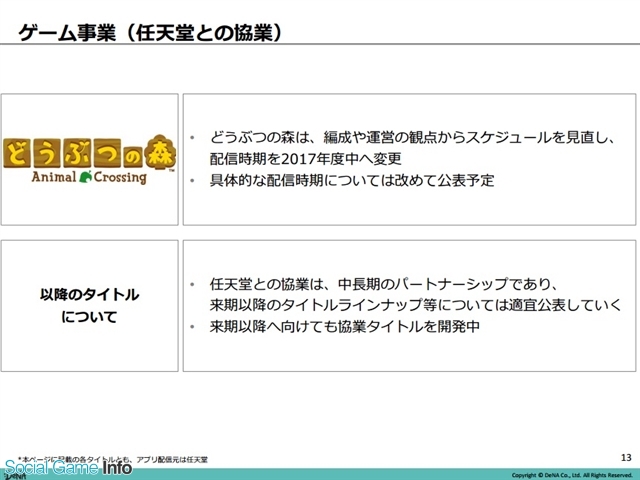This screenshot has width=640, height=480.
Task: Click the heading 以降のタイトルについて
Action: pyautogui.click(x=89, y=305)
